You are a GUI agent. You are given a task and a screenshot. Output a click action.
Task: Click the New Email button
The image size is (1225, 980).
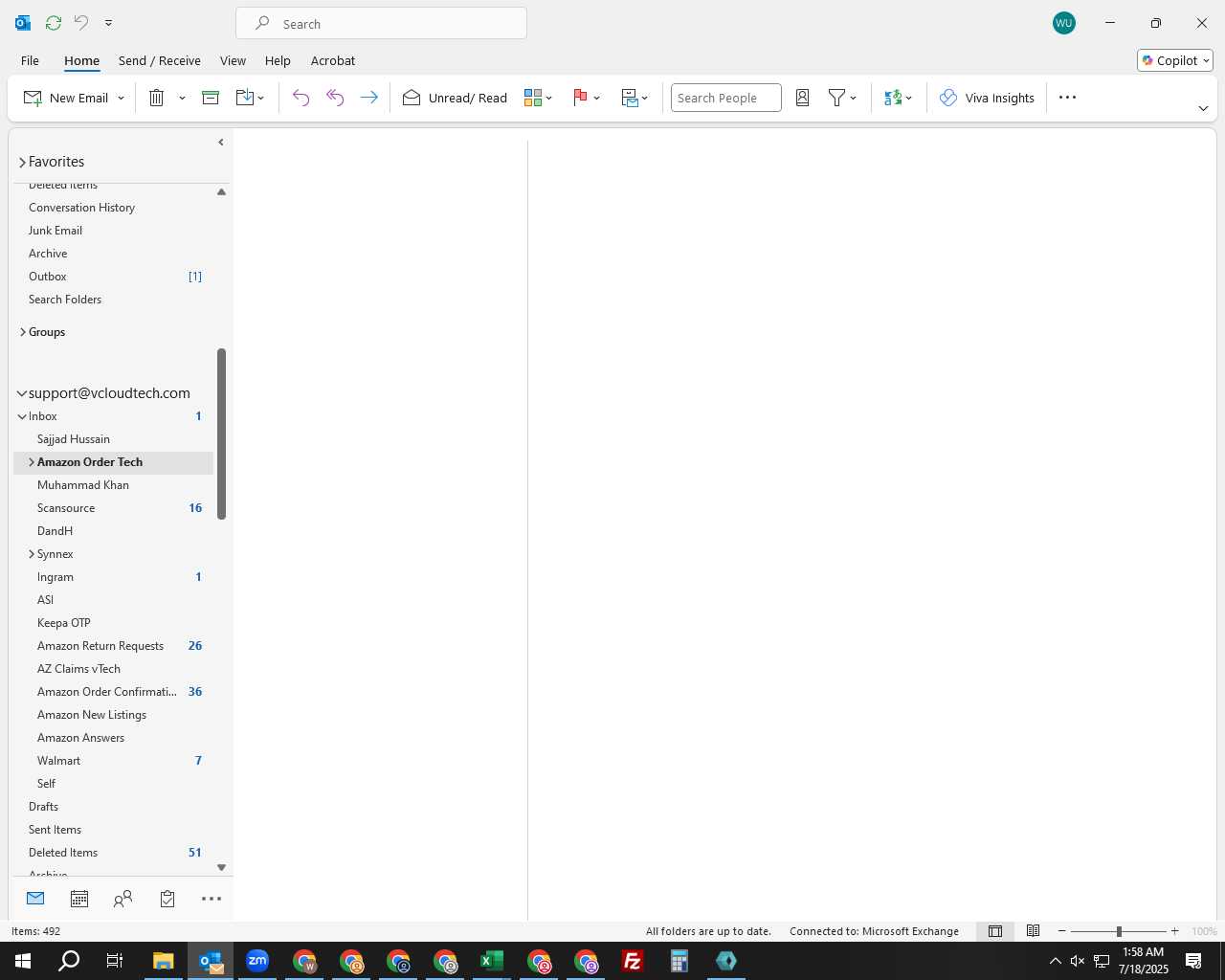point(65,98)
